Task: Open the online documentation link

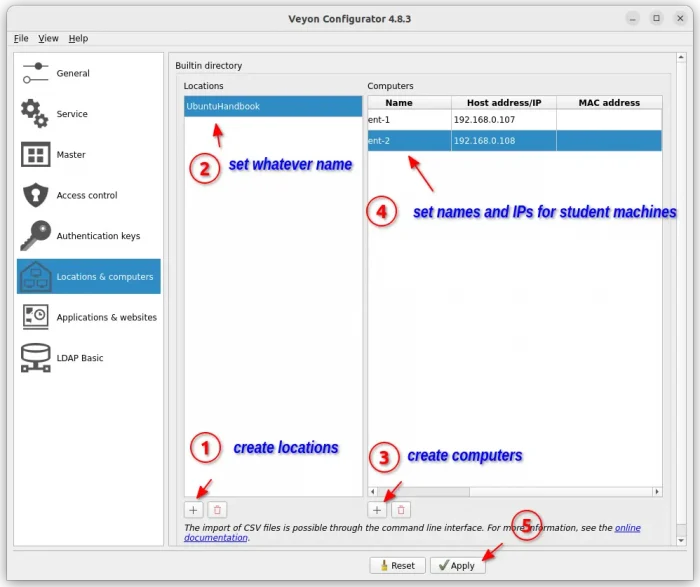Action: coord(628,527)
